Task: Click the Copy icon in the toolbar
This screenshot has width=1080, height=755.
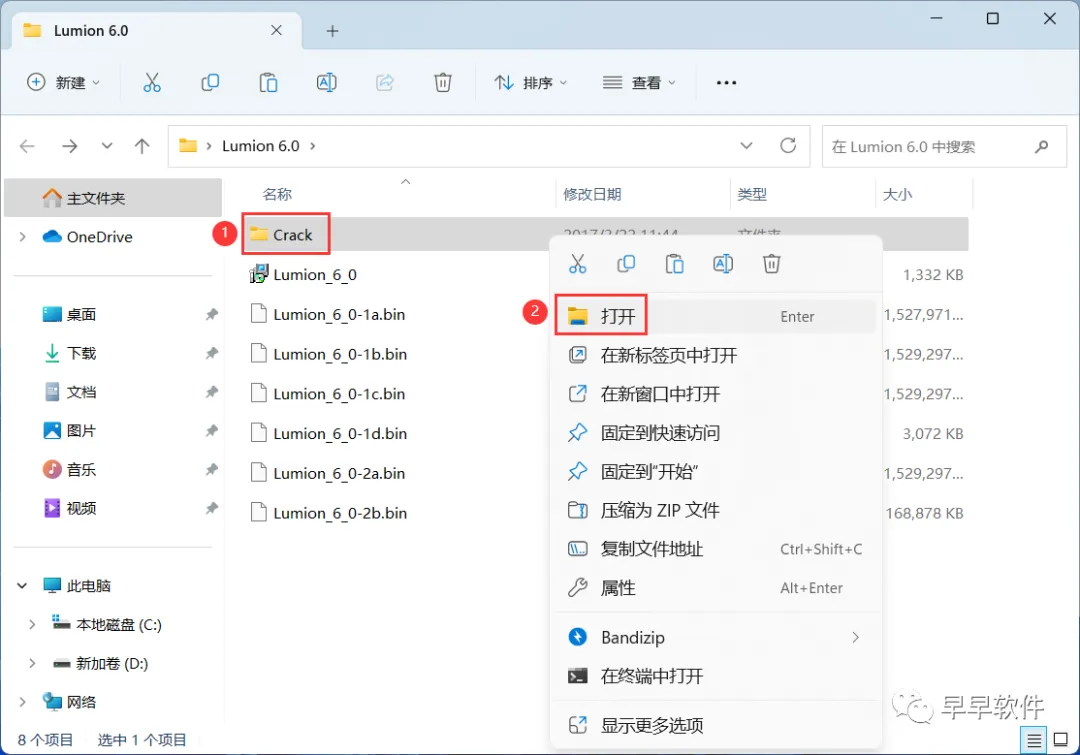Action: [210, 83]
